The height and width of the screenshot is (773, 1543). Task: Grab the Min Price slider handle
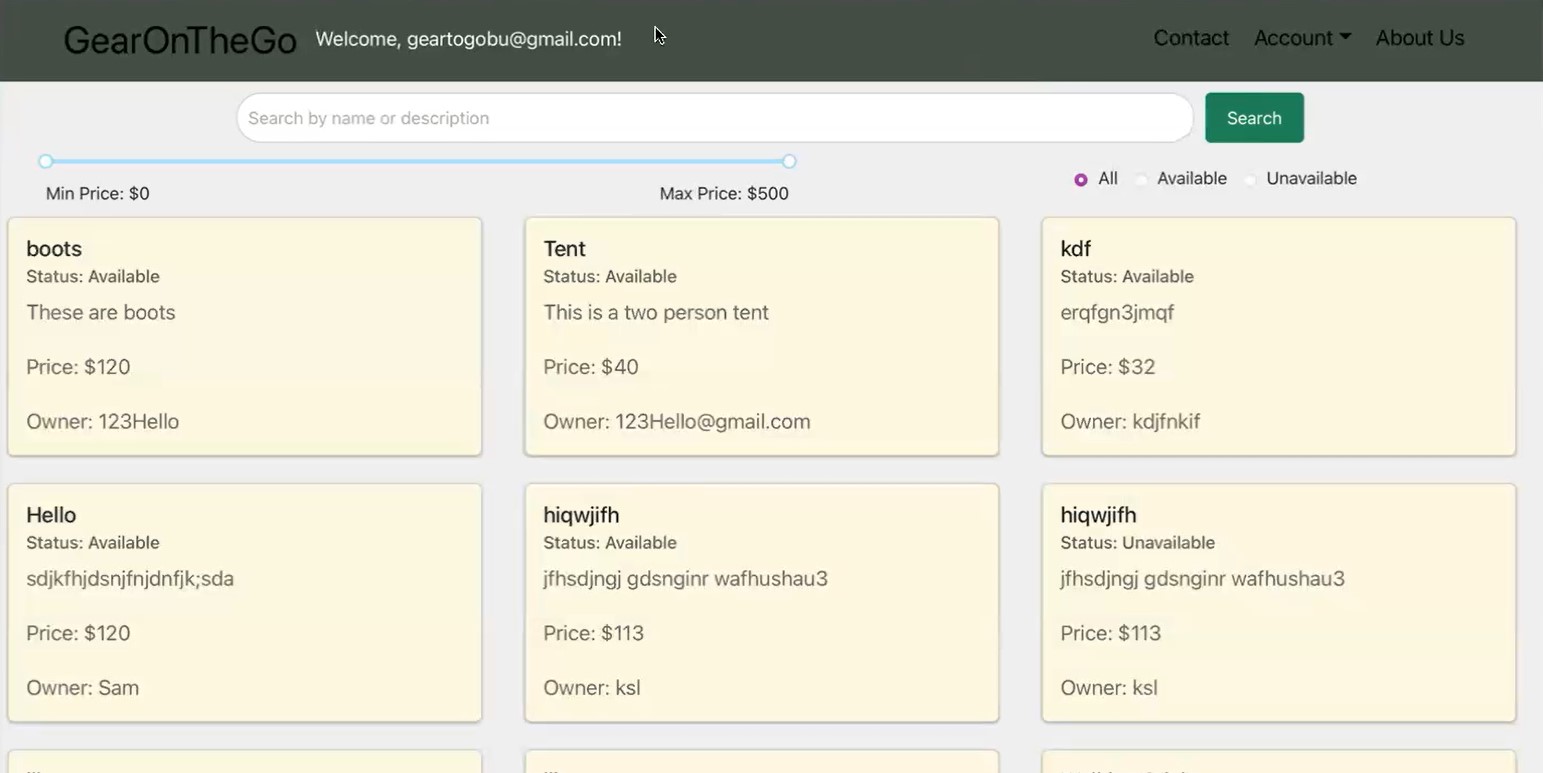pos(45,161)
